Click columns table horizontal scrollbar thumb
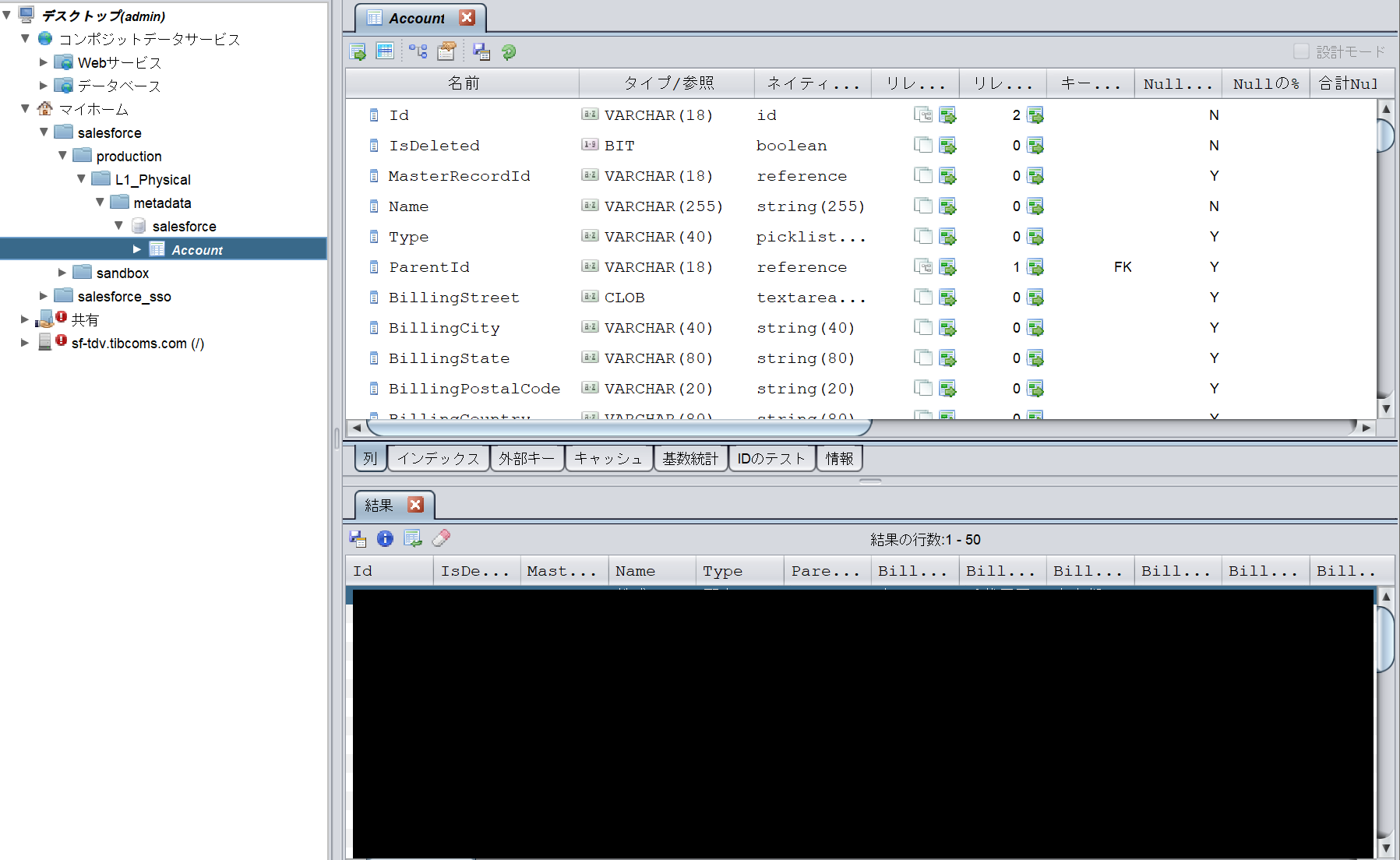This screenshot has width=1400, height=860. [619, 428]
